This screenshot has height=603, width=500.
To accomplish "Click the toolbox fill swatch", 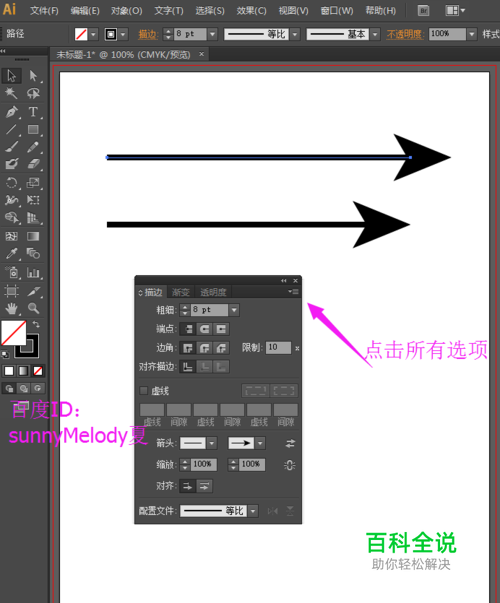I will (13, 333).
